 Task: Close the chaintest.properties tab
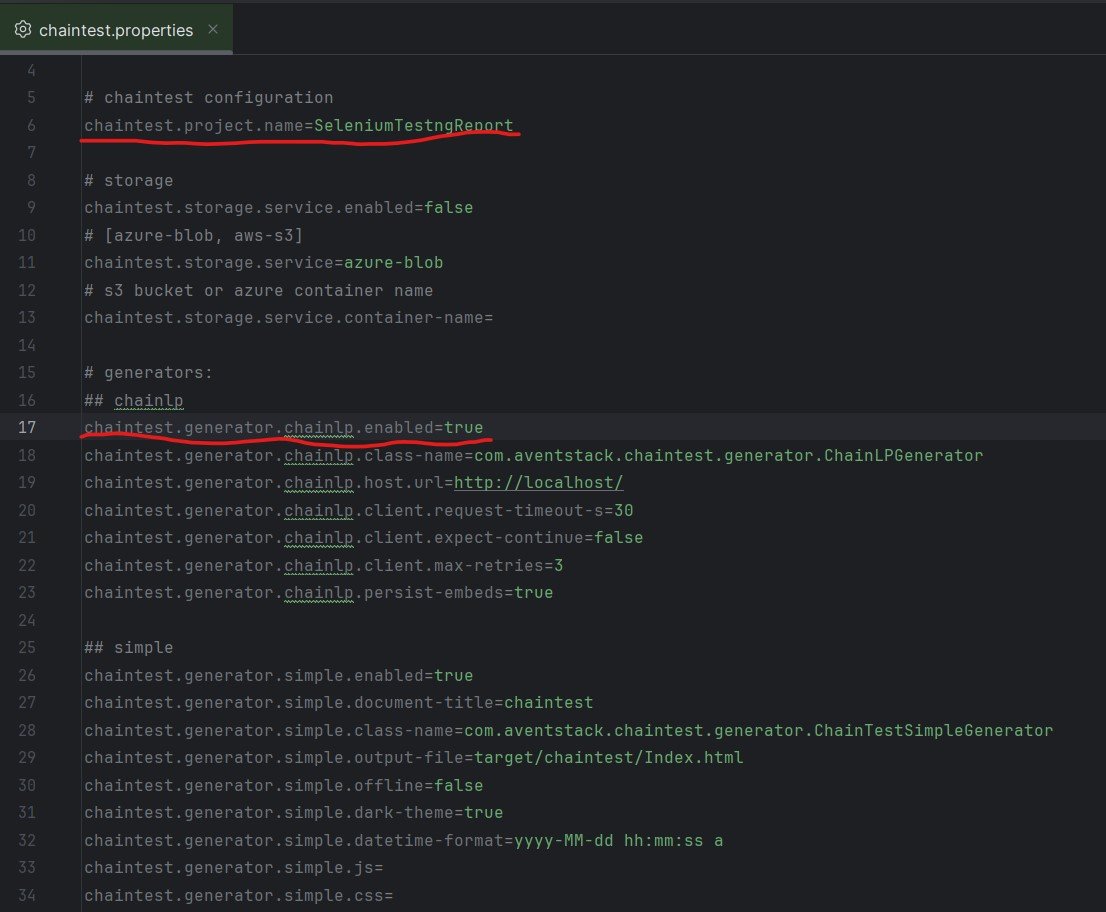tap(213, 30)
